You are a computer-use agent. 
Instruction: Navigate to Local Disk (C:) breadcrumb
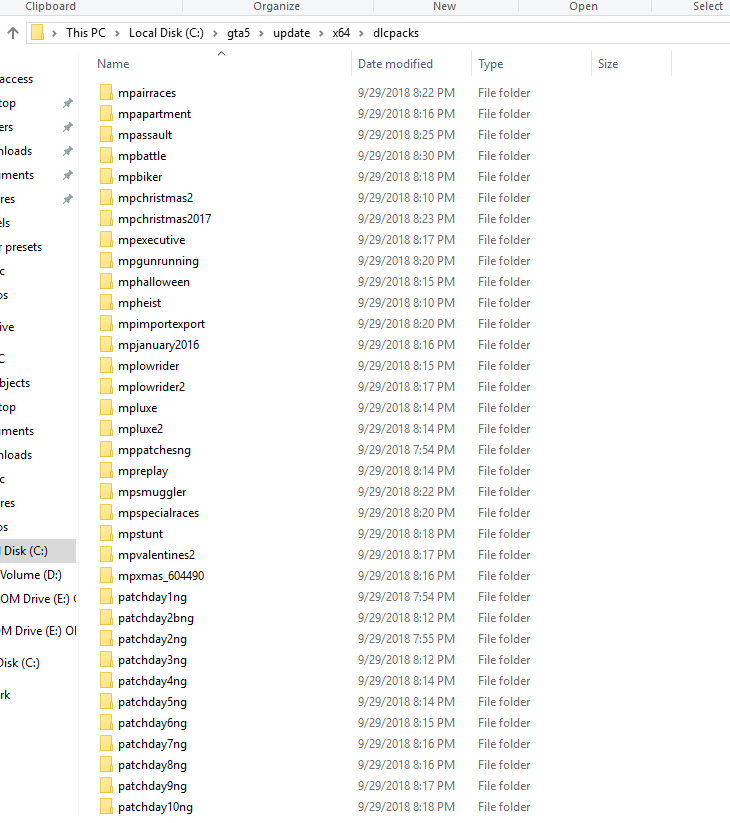(166, 33)
